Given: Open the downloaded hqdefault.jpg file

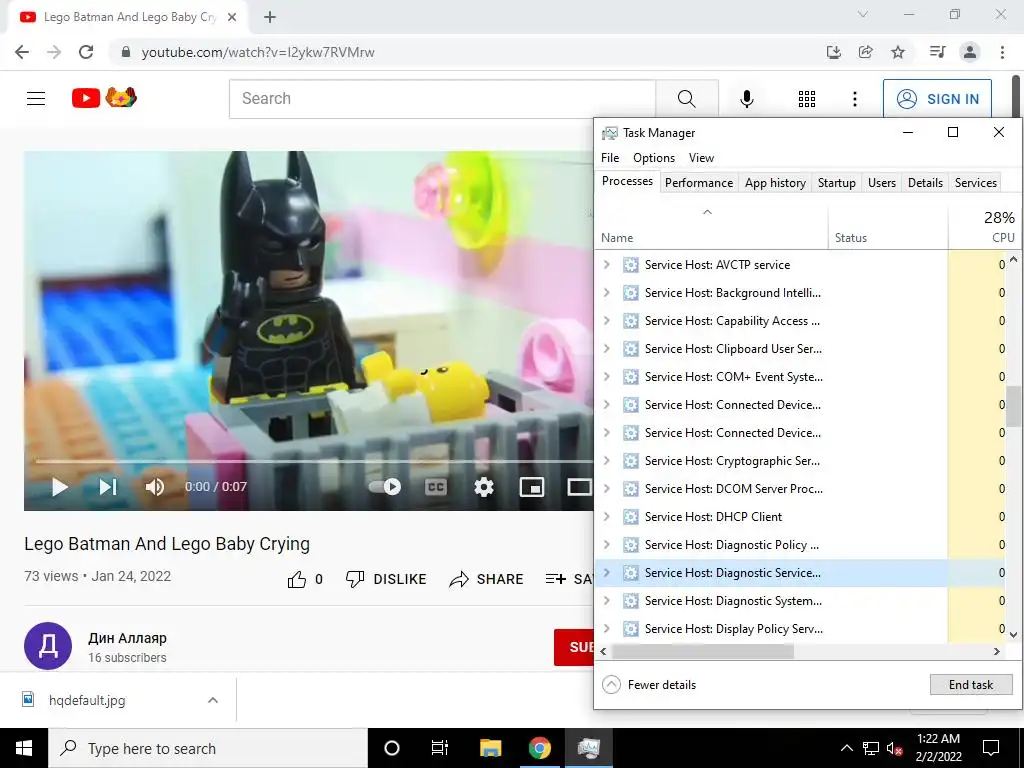Looking at the screenshot, I should click(87, 700).
